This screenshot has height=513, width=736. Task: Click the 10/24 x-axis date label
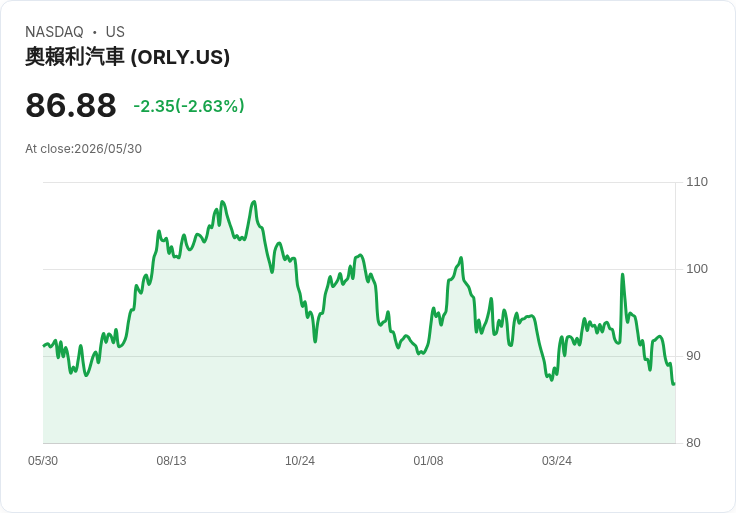(300, 461)
